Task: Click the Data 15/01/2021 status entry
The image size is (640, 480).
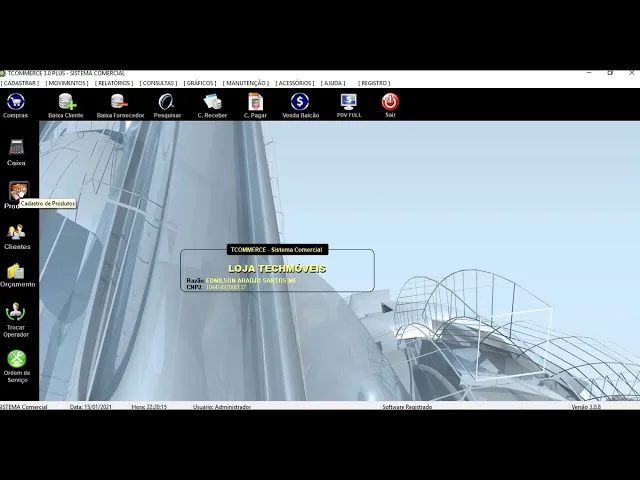Action: pyautogui.click(x=91, y=407)
